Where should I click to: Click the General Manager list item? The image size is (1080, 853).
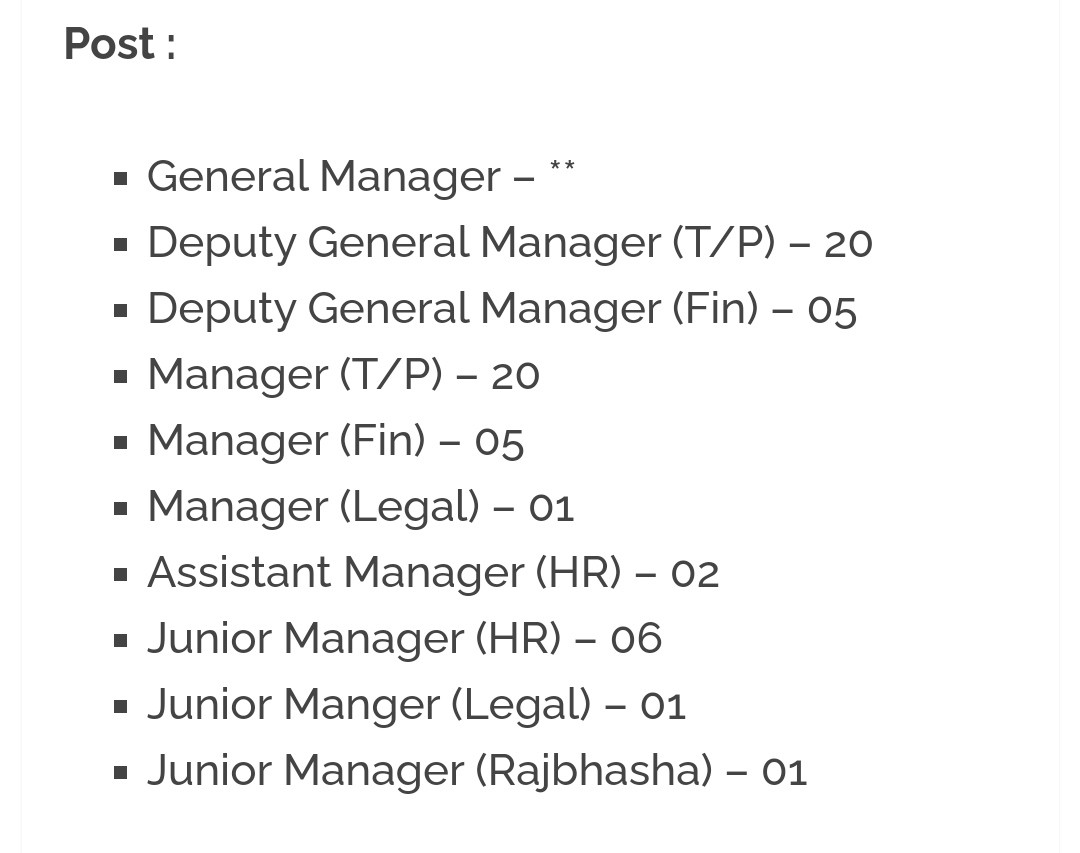tap(361, 176)
